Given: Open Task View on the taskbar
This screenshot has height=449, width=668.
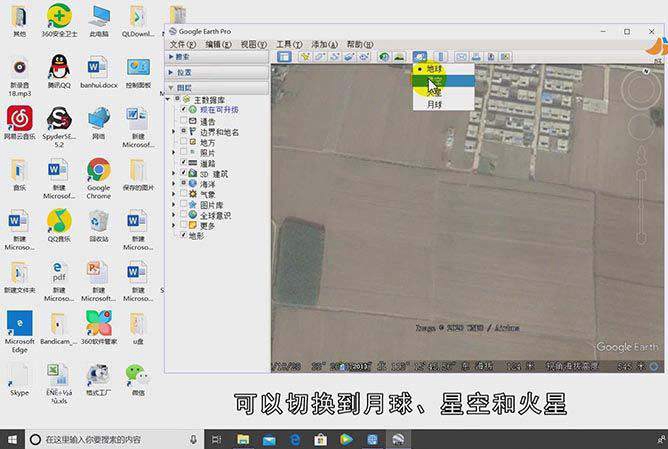Looking at the screenshot, I should coord(216,439).
